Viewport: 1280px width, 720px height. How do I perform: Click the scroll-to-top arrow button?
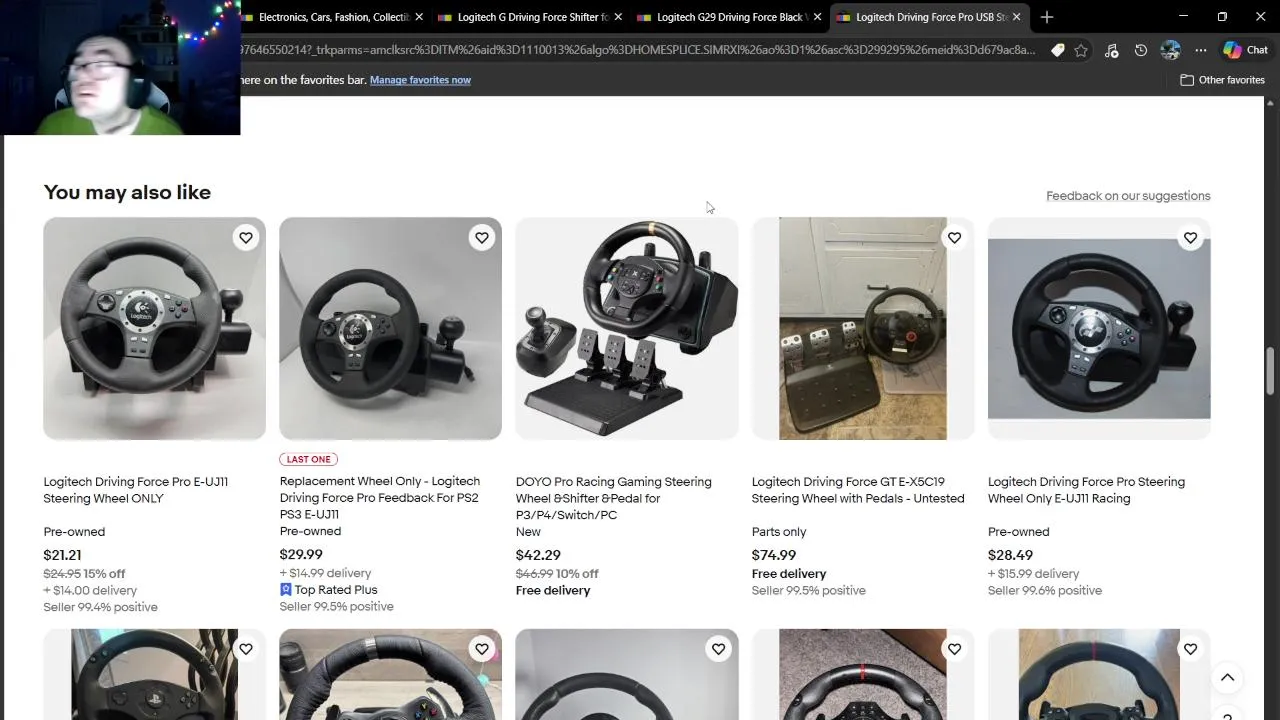1227,678
